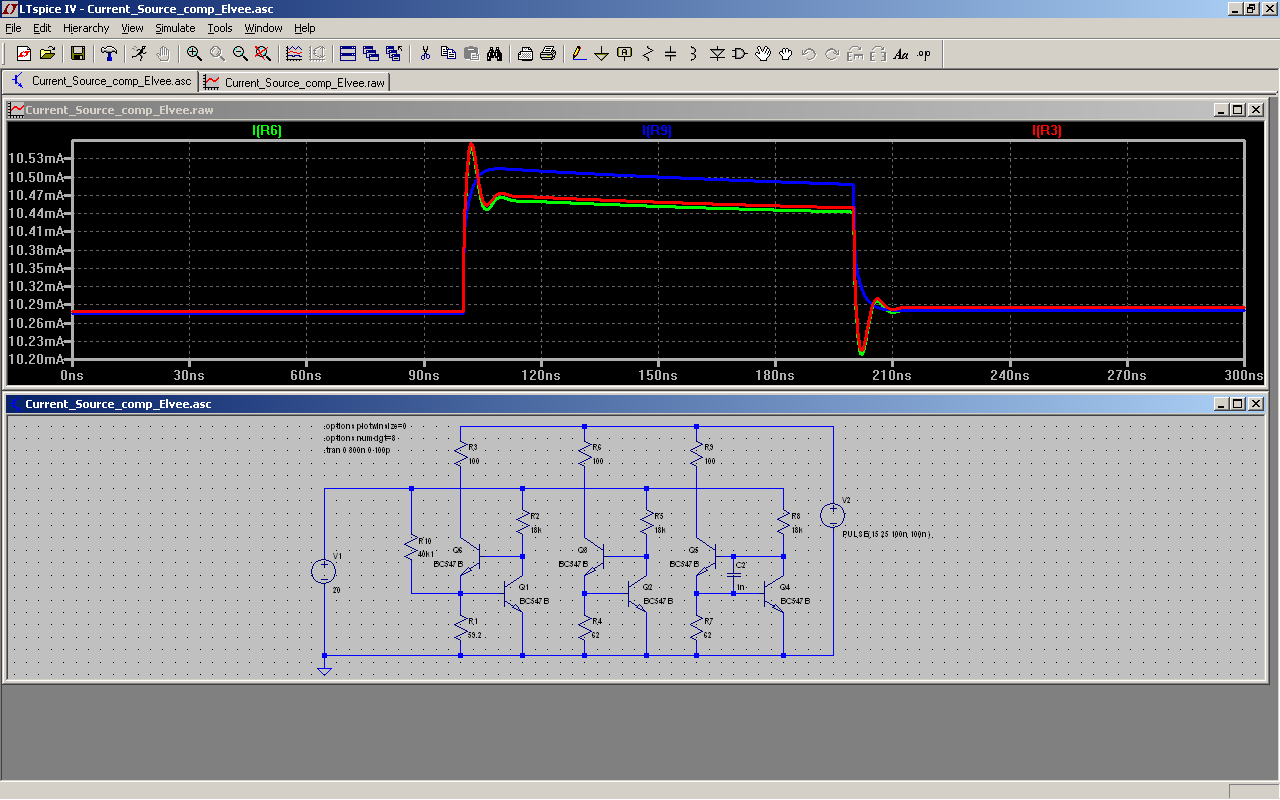The height and width of the screenshot is (800, 1280).
Task: Click resistor R1 labeled 59.2
Action: (460, 628)
